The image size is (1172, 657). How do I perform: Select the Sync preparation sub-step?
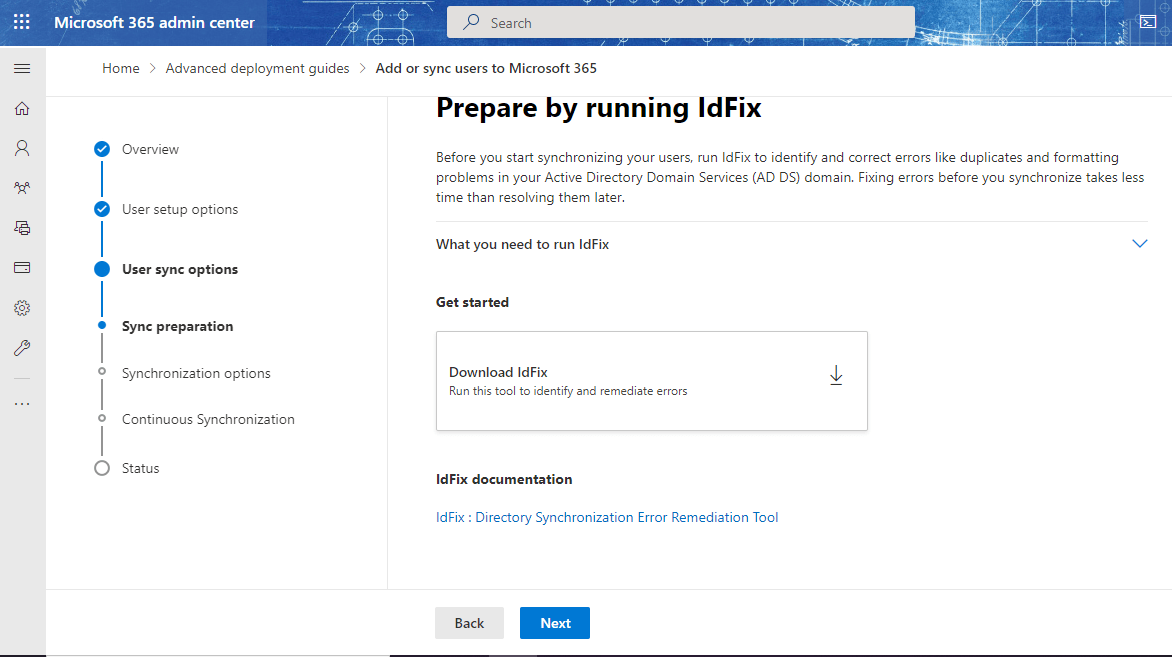[178, 326]
